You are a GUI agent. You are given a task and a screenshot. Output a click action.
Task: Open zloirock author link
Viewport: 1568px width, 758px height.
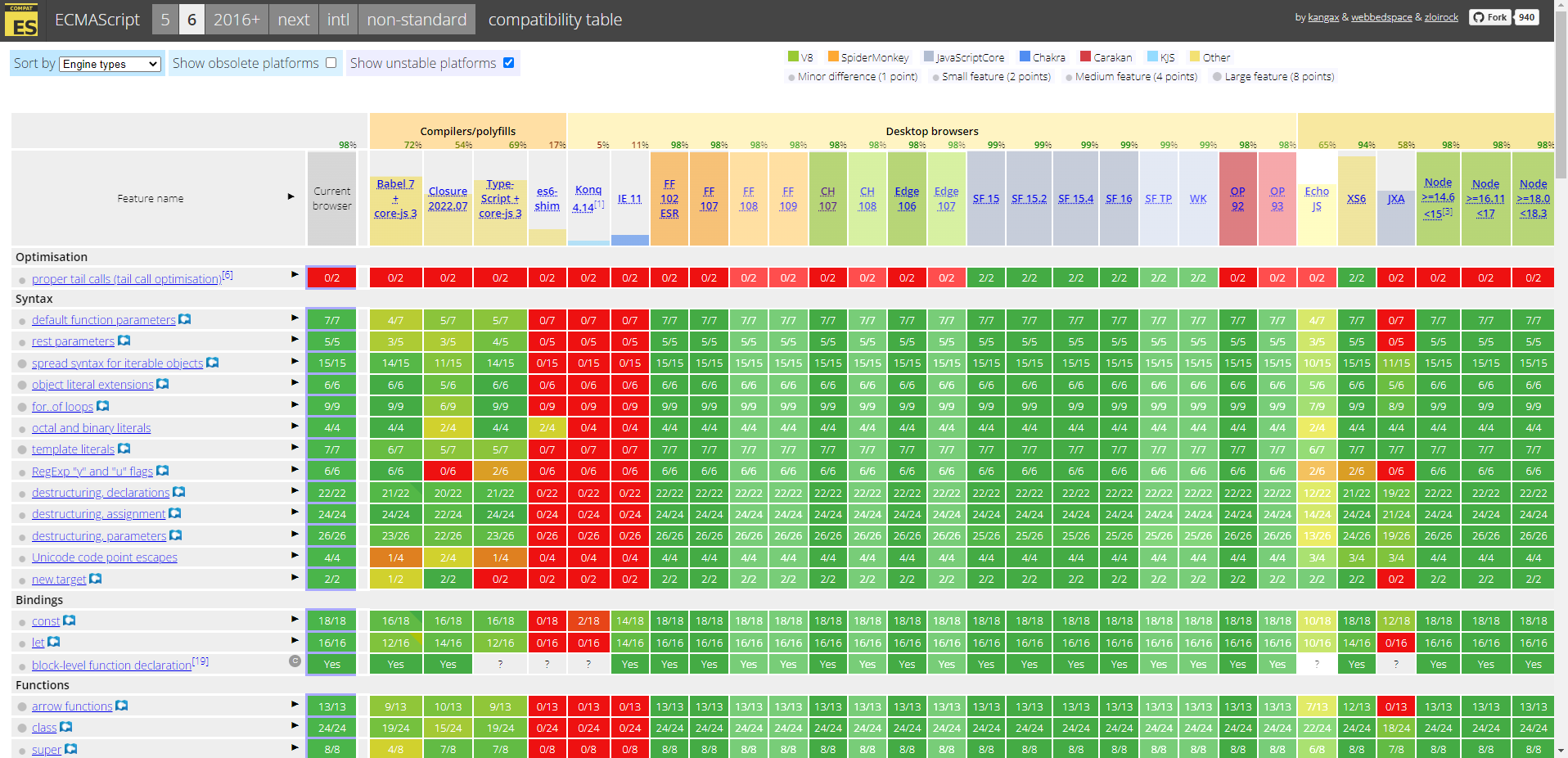1441,17
